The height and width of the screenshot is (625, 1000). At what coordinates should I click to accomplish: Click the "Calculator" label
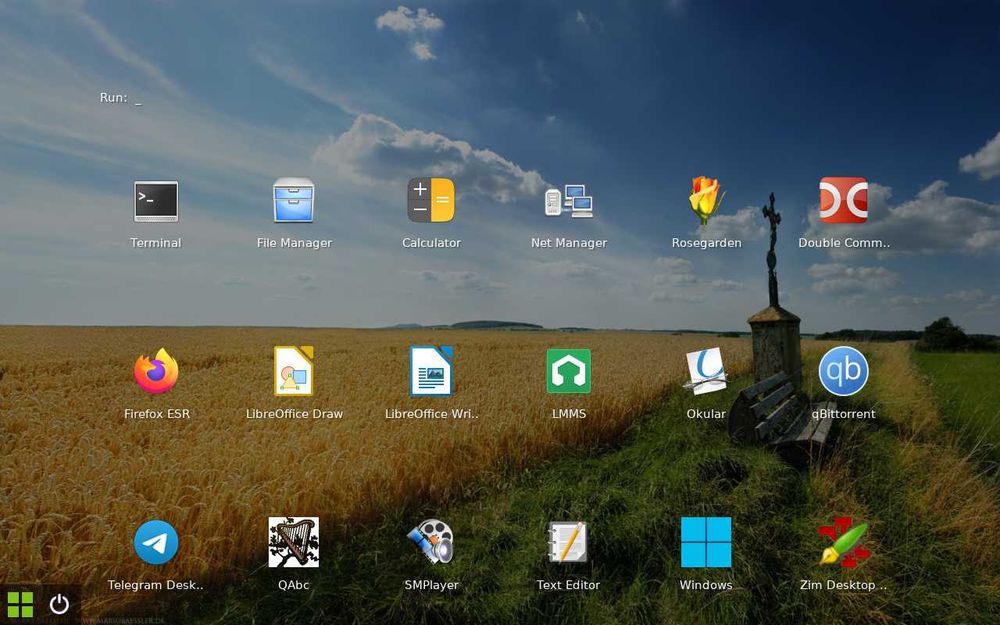pos(431,243)
